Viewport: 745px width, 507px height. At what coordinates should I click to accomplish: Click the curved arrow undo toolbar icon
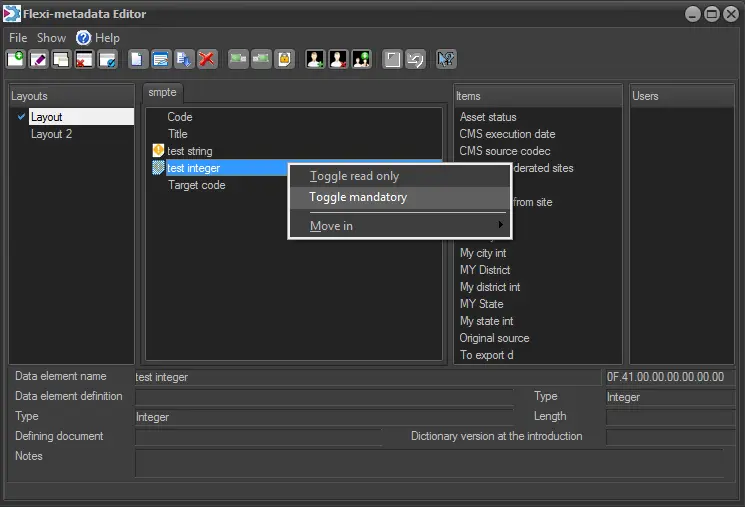click(x=415, y=59)
